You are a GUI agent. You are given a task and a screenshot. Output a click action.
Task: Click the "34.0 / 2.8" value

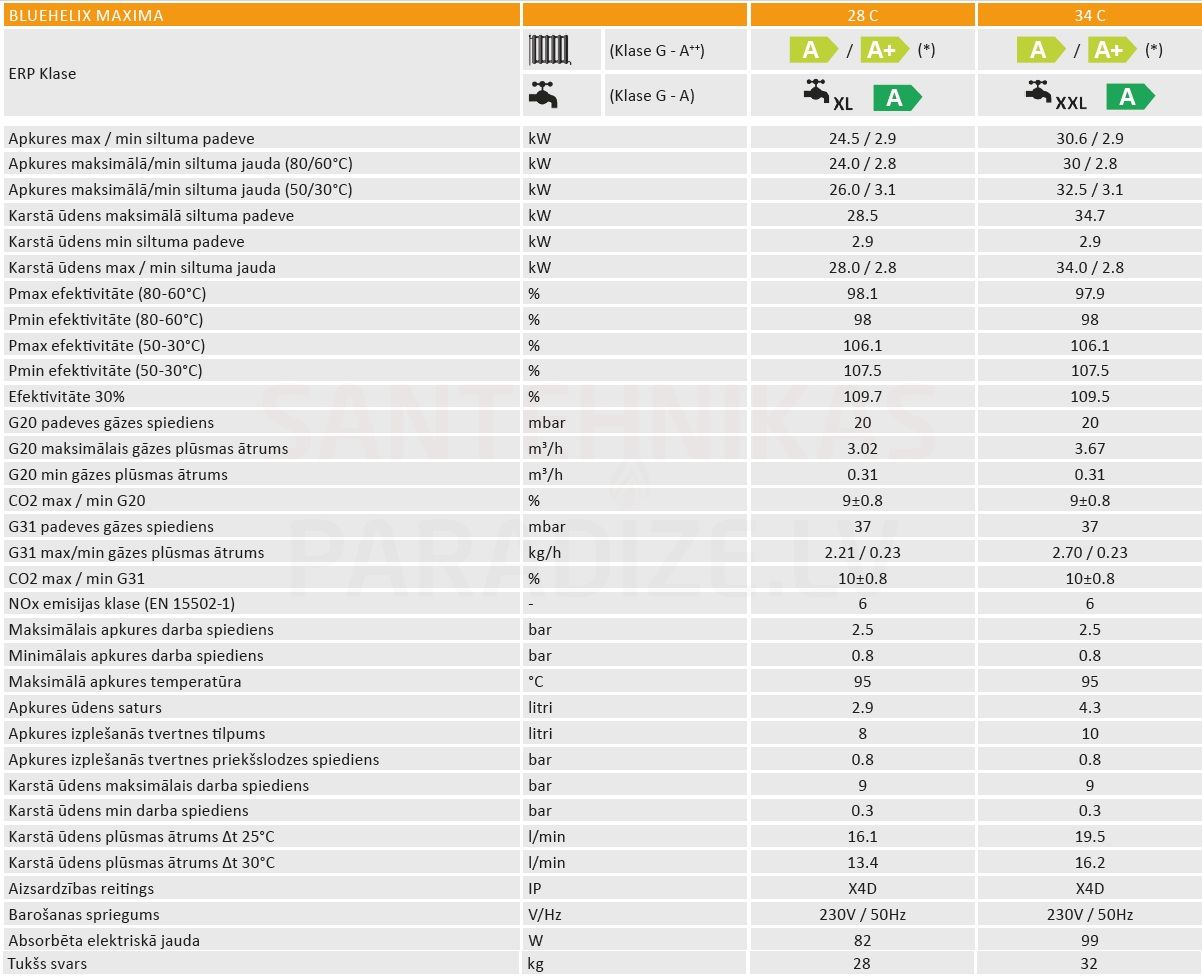pyautogui.click(x=1090, y=268)
